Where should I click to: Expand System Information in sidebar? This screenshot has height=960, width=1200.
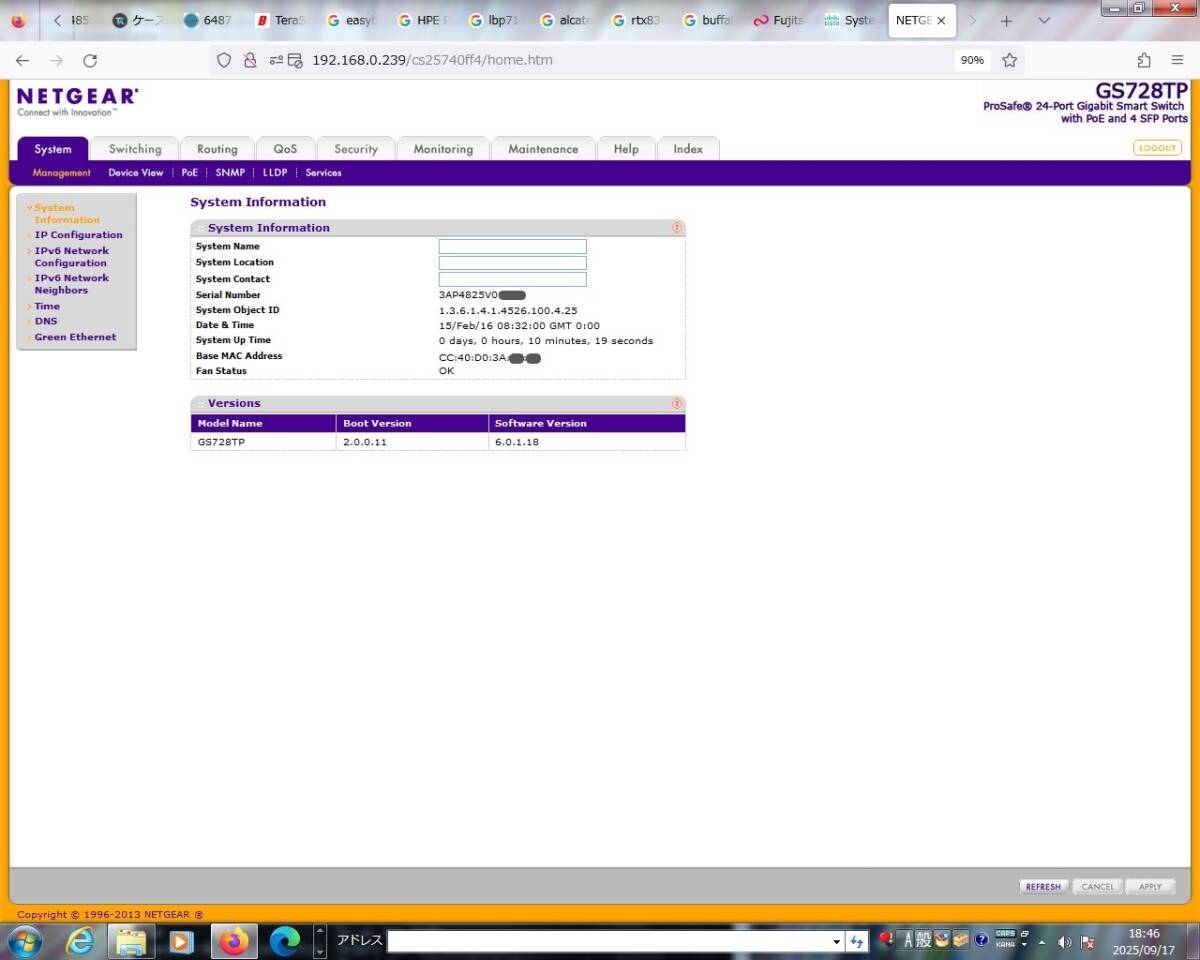pos(67,214)
